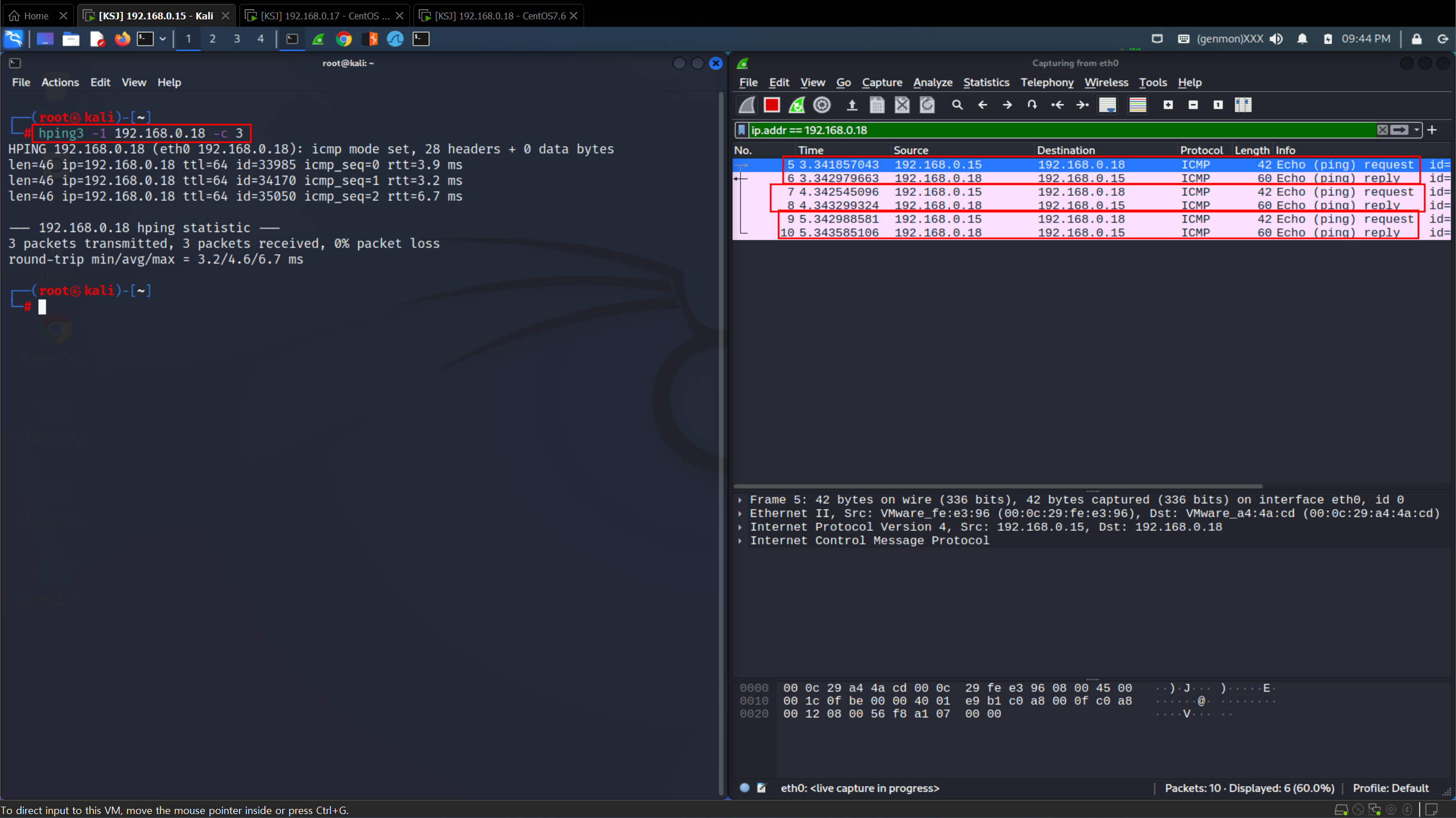Clear the display filter

(1382, 130)
